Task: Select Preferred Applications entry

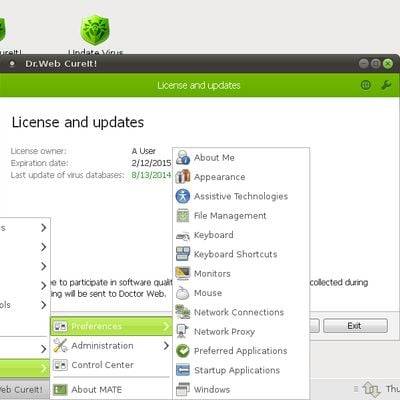Action: point(241,351)
